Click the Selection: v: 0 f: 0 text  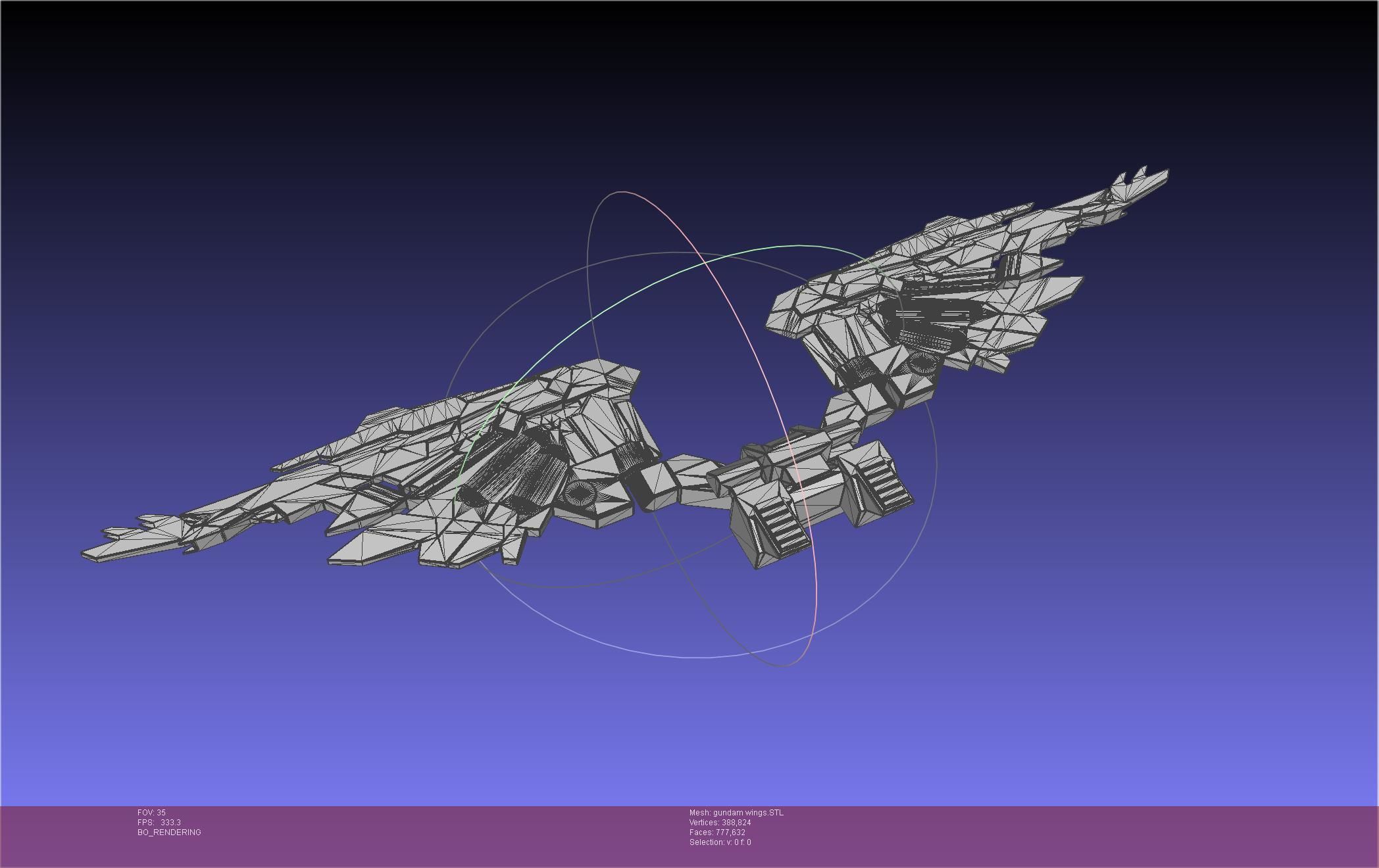[720, 842]
